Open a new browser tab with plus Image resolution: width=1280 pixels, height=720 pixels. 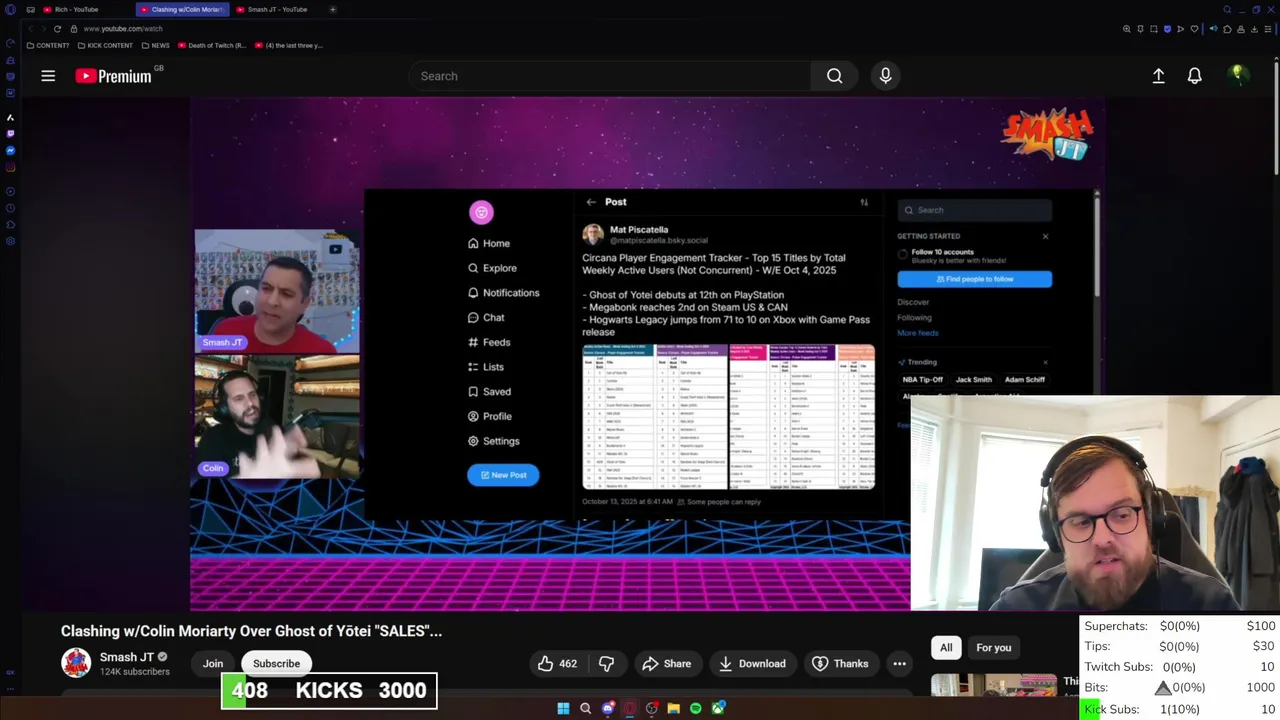pyautogui.click(x=333, y=9)
